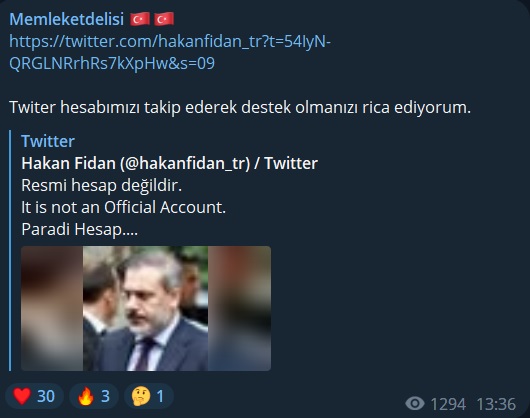Open the Memleketdelisi channel name
The image size is (530, 418).
[x=67, y=19]
